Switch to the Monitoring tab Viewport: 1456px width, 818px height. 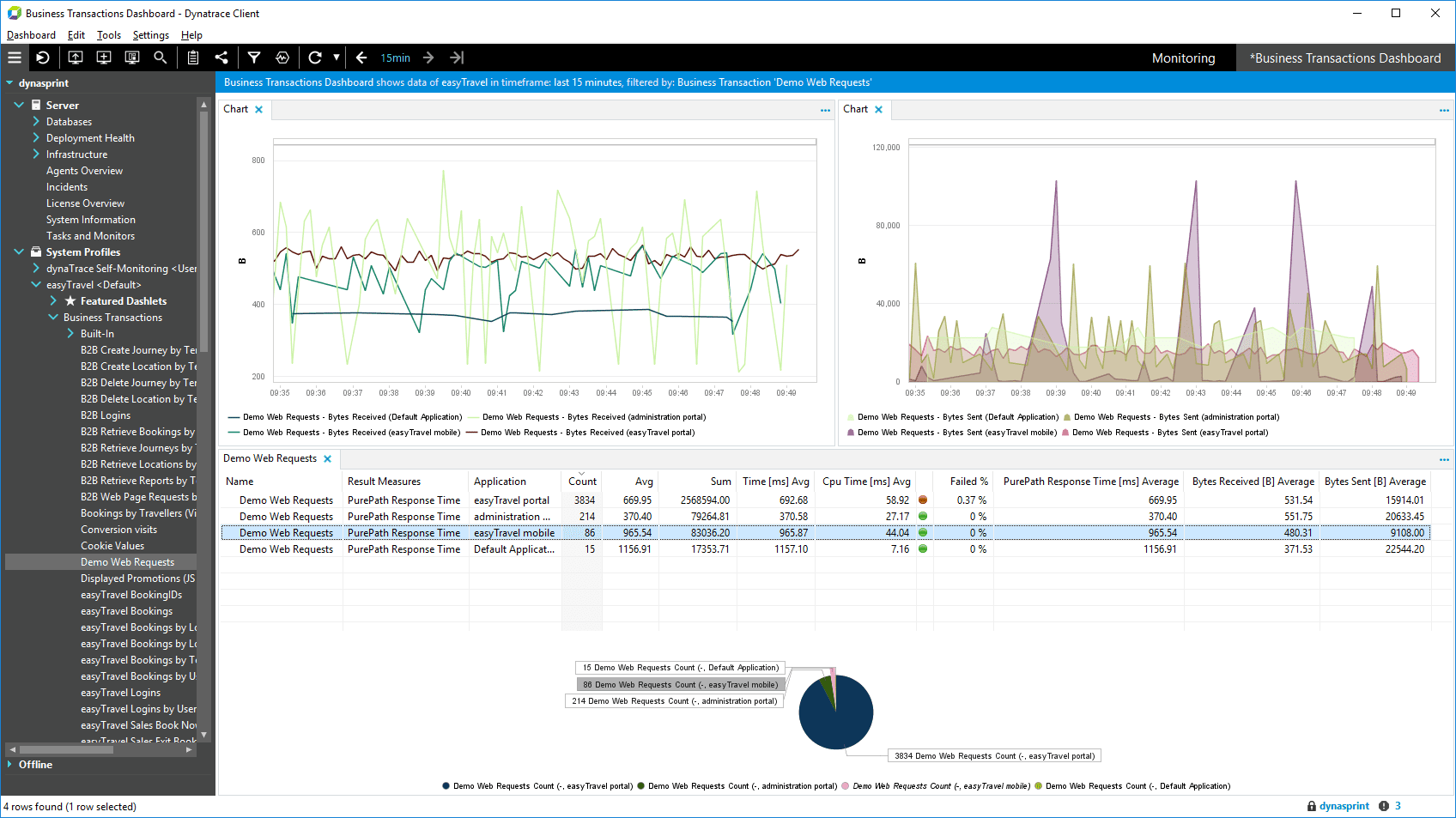[1183, 58]
